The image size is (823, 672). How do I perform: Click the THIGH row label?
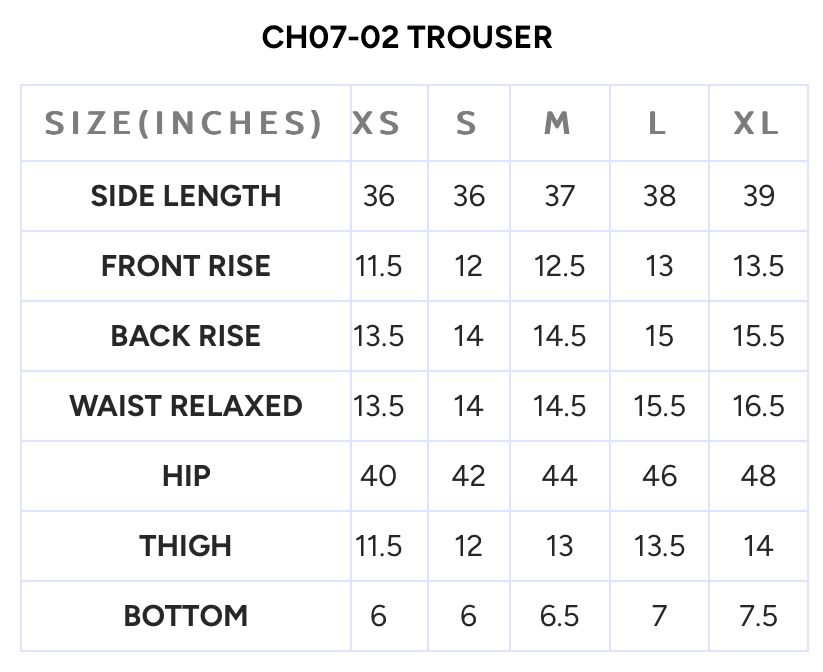(x=186, y=546)
